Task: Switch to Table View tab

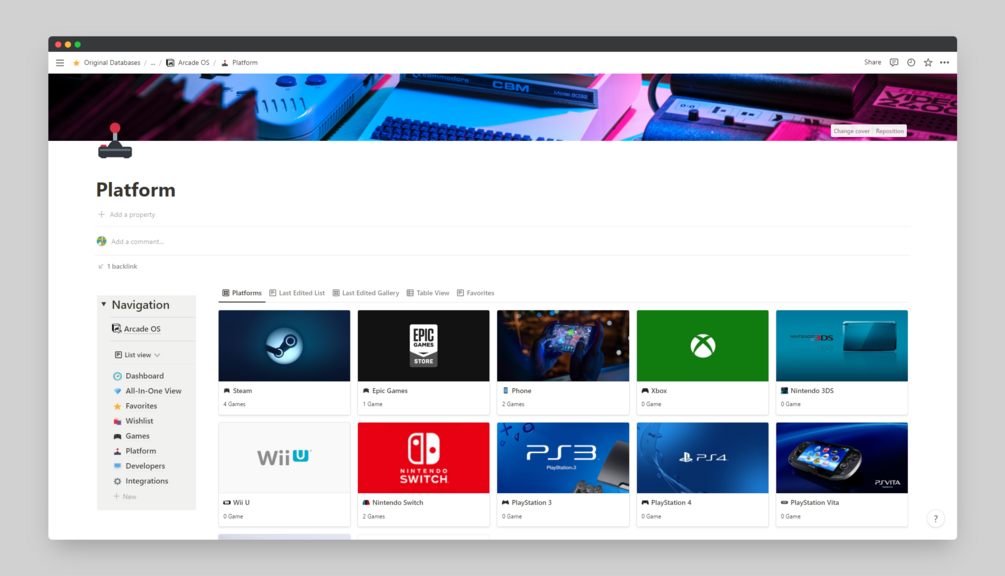Action: pos(428,293)
